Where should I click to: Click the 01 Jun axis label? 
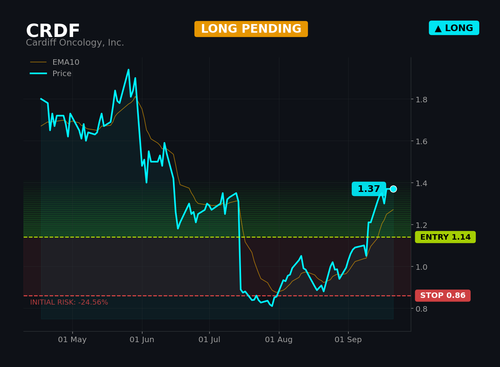(142, 340)
